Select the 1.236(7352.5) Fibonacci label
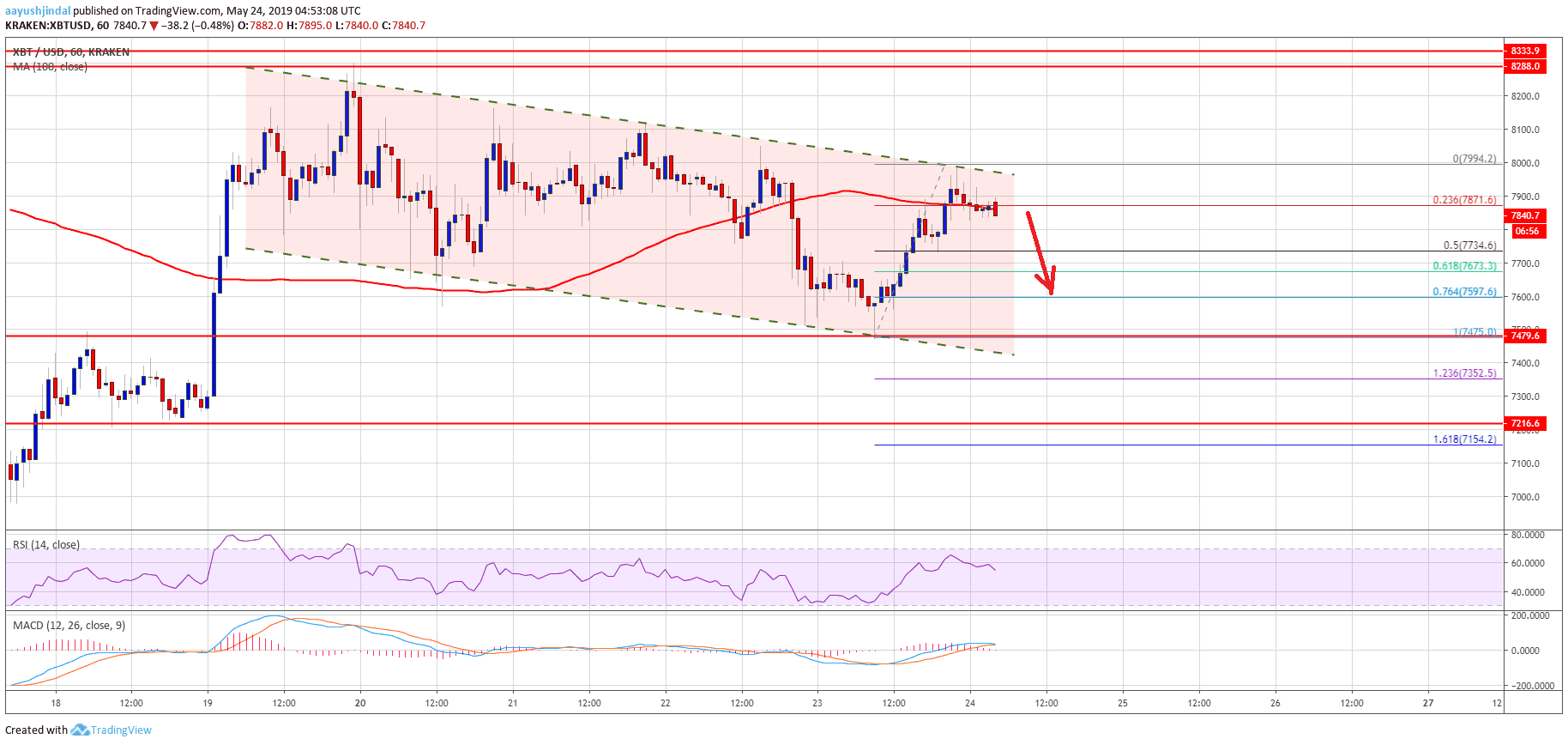The image size is (1568, 745). (x=1464, y=373)
